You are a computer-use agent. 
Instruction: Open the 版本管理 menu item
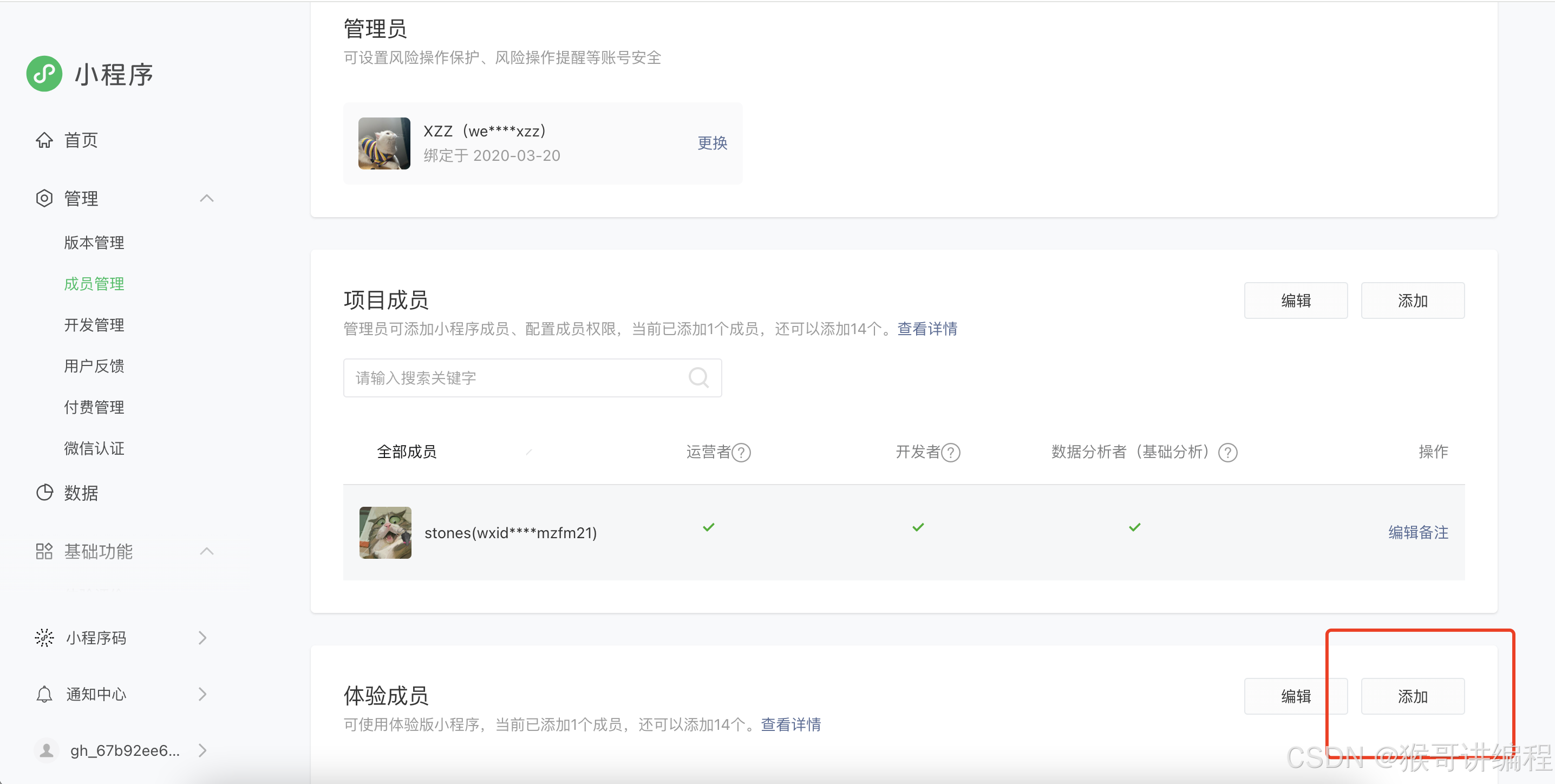point(94,243)
